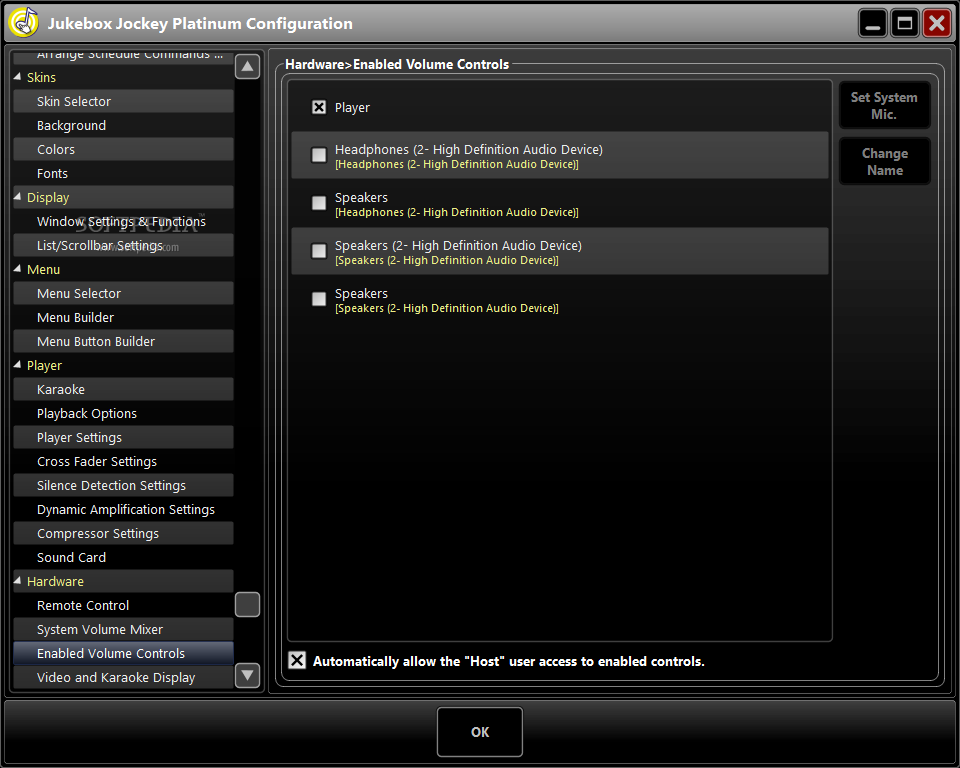The height and width of the screenshot is (768, 960).
Task: Open the Menu Selector page
Action: (x=123, y=293)
